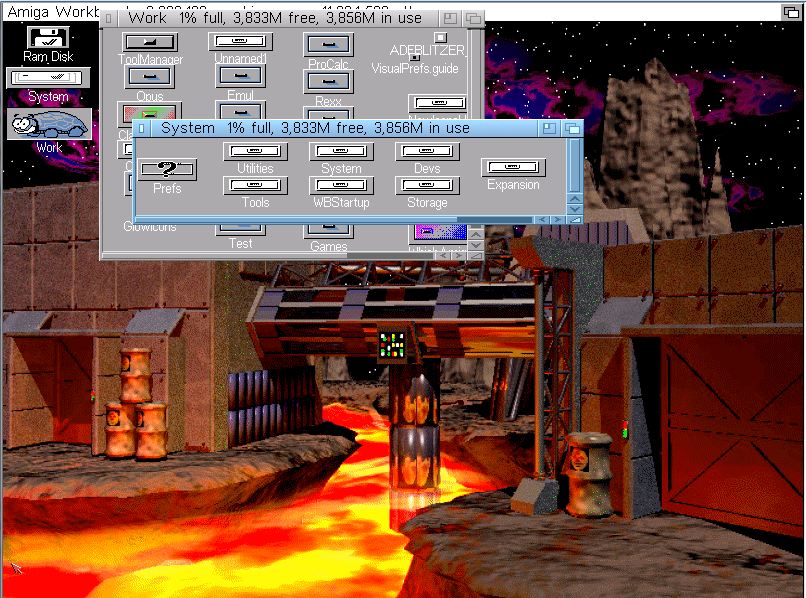Click the System window size gadget
The height and width of the screenshot is (598, 806).
click(574, 220)
